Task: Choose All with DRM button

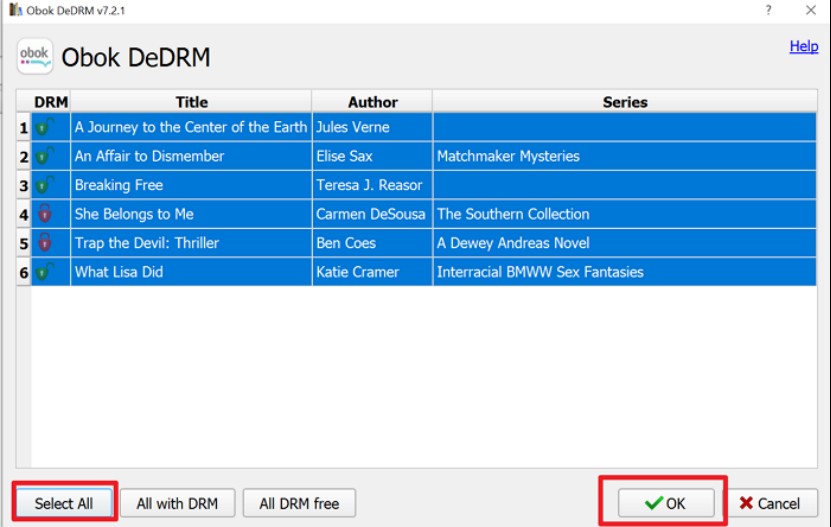Action: [177, 503]
